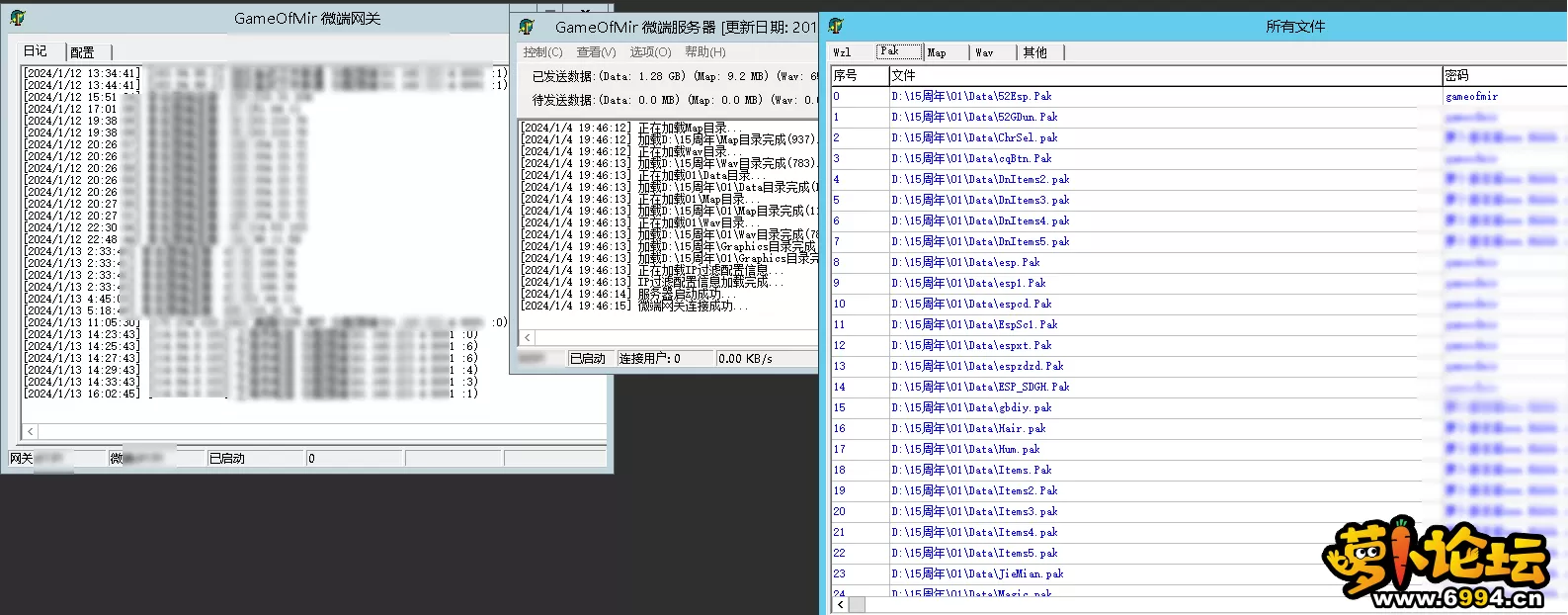Click the 微端网关连接成功 log line

point(635,306)
